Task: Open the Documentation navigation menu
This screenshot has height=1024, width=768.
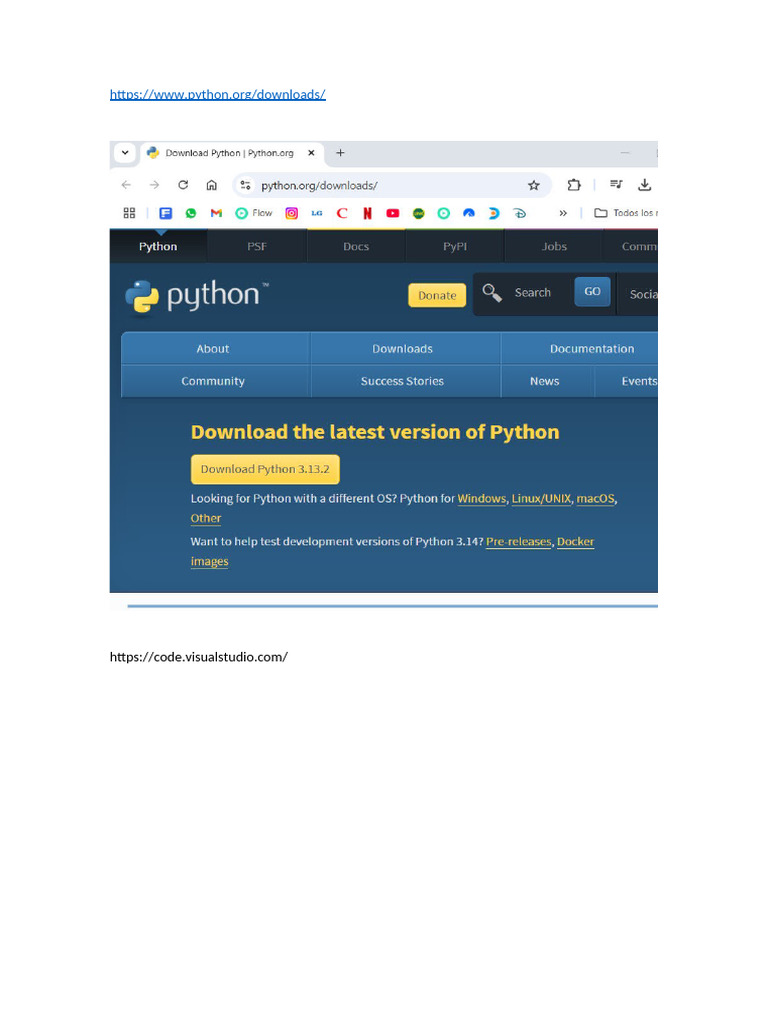Action: point(580,349)
